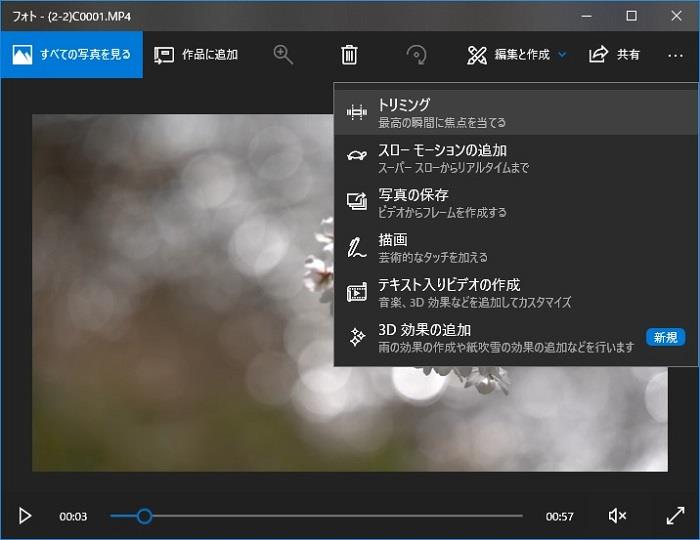Unmute the video with speaker icon
This screenshot has width=700, height=540.
coord(617,516)
